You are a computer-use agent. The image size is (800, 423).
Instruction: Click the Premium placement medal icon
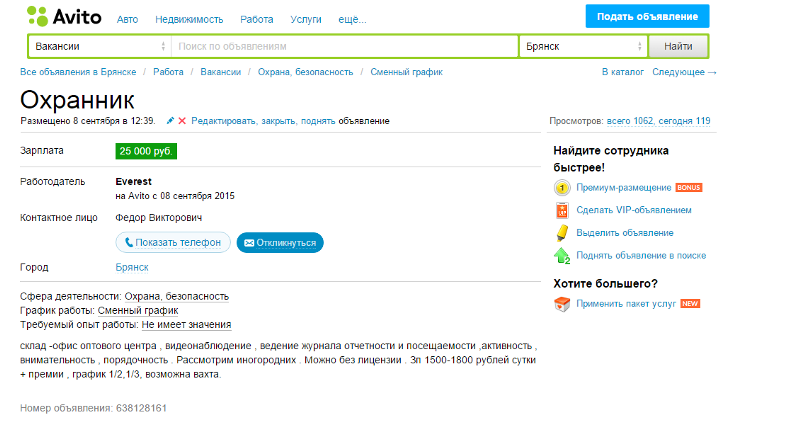(561, 188)
